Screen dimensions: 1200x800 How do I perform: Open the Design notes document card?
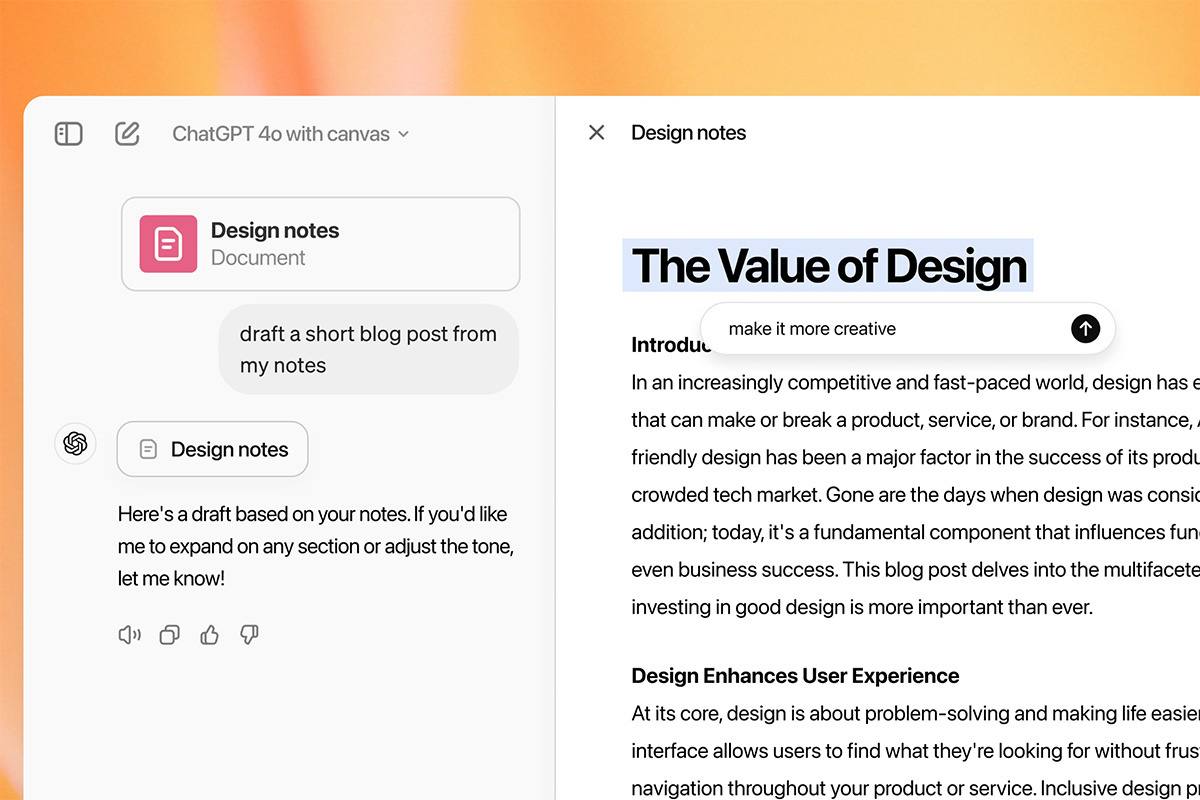pos(320,244)
